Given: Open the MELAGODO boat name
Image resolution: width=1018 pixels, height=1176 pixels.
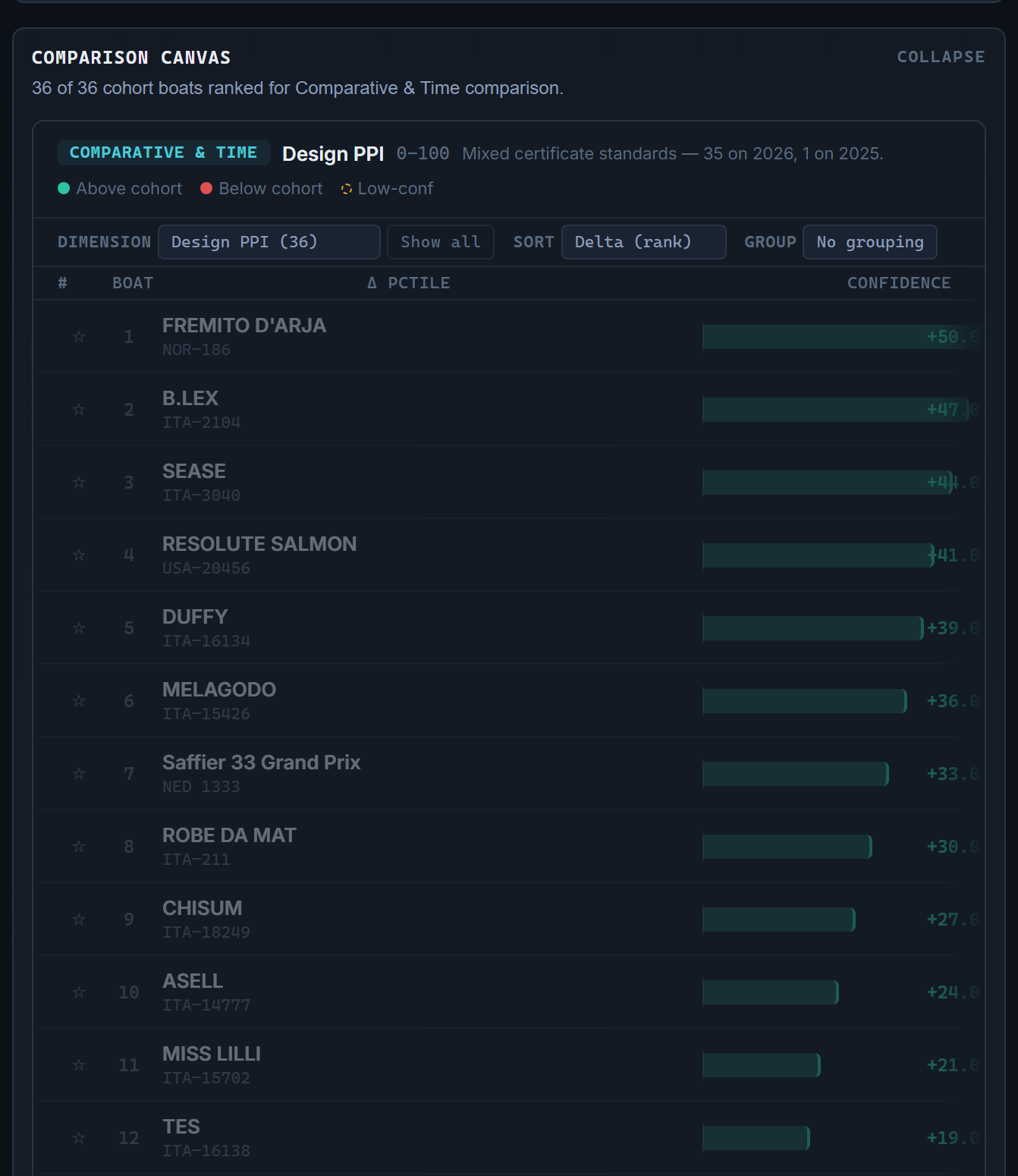Looking at the screenshot, I should click(219, 690).
